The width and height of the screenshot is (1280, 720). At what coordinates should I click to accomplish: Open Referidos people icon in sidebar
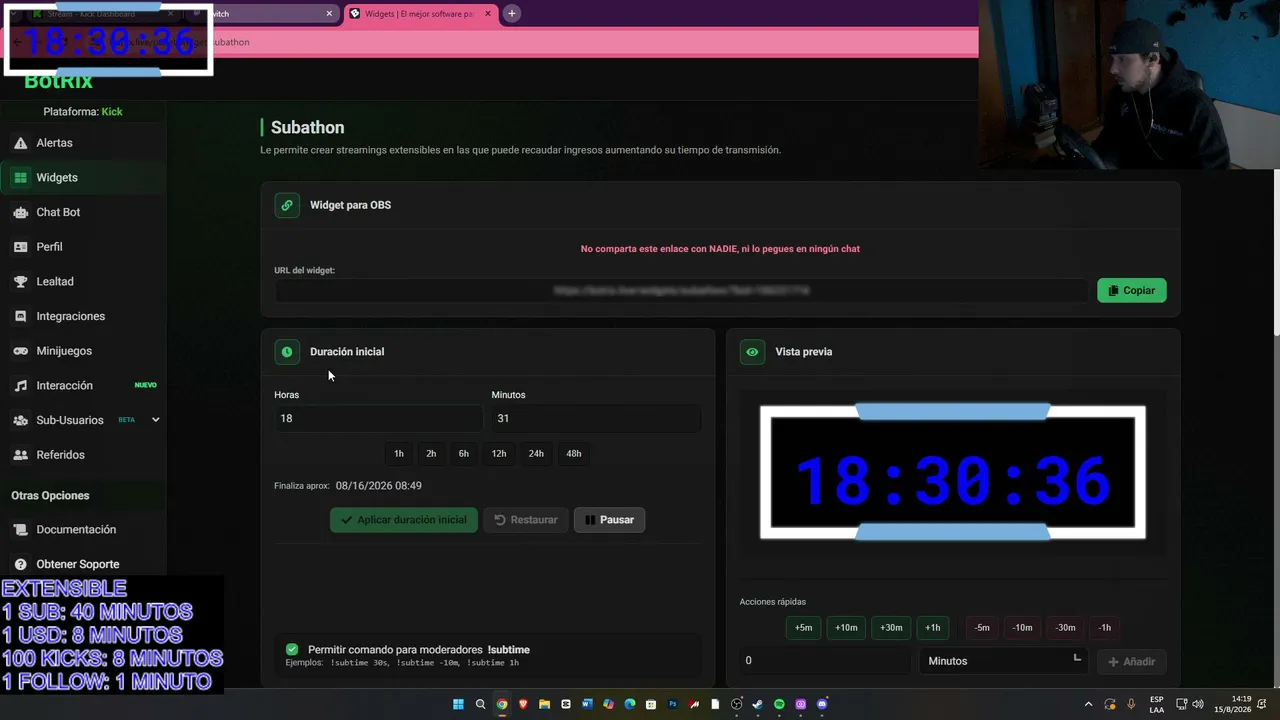[20, 455]
